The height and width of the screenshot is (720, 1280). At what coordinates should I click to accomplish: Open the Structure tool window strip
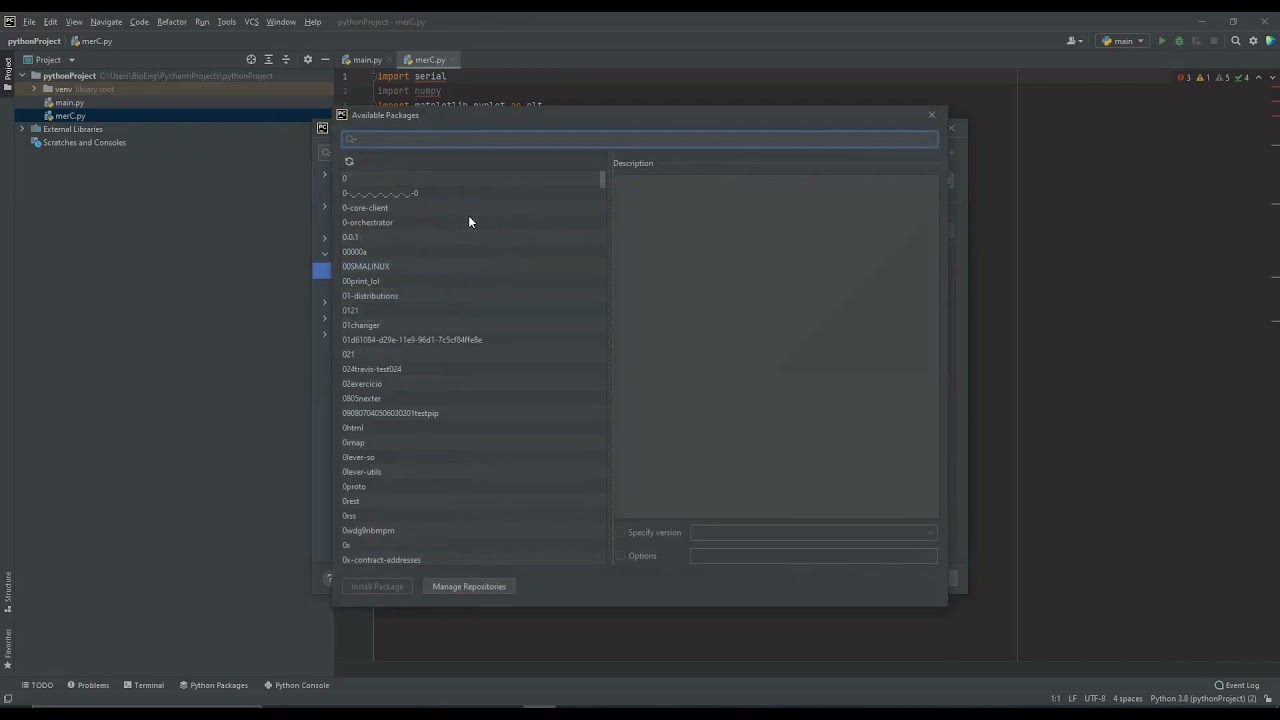click(x=8, y=591)
